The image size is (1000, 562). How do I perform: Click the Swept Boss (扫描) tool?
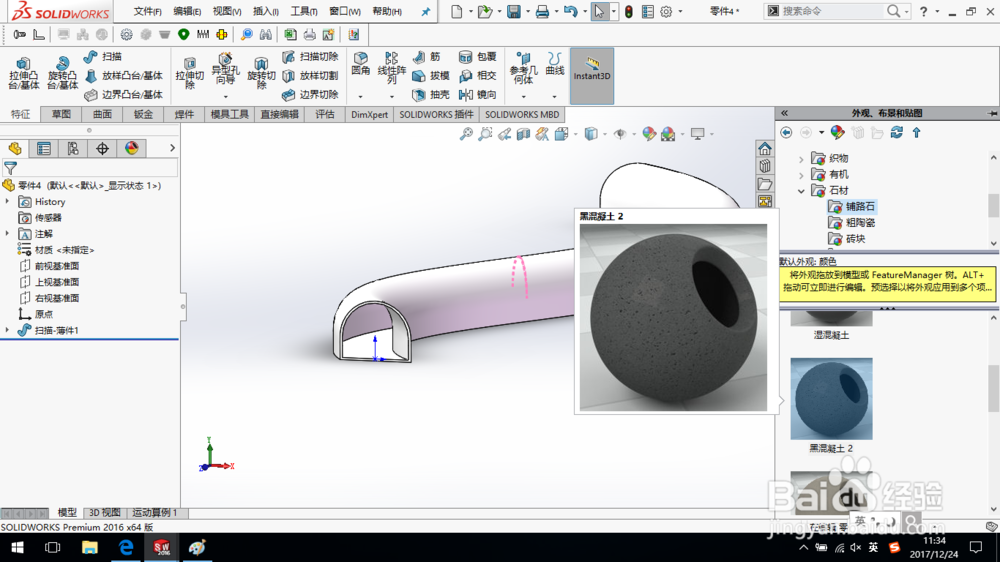(x=103, y=57)
